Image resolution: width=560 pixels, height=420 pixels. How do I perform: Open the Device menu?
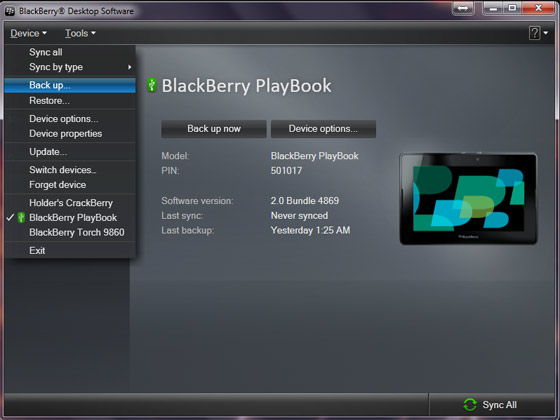point(28,33)
